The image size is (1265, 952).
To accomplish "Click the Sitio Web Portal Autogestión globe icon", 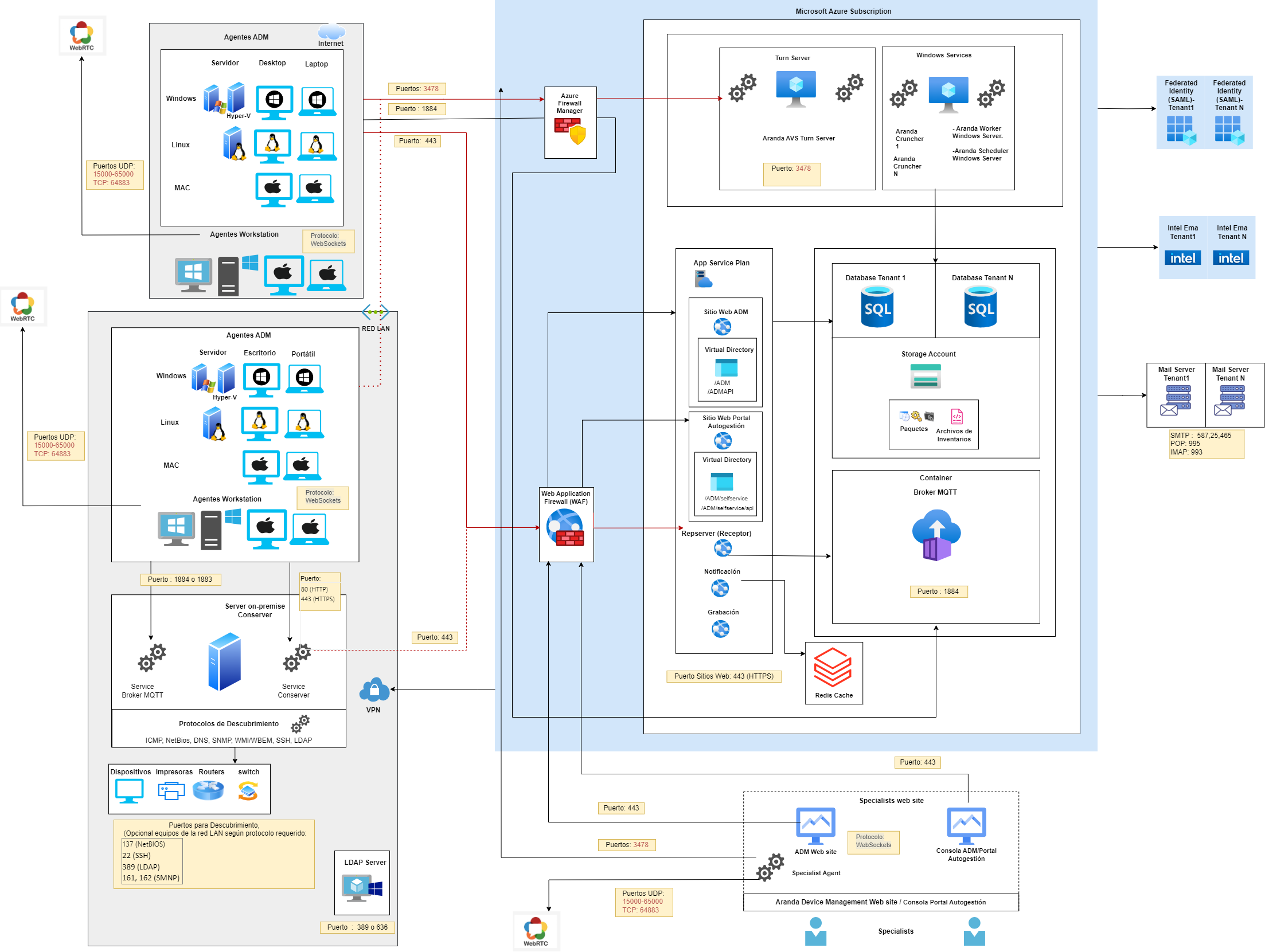I will click(x=723, y=440).
